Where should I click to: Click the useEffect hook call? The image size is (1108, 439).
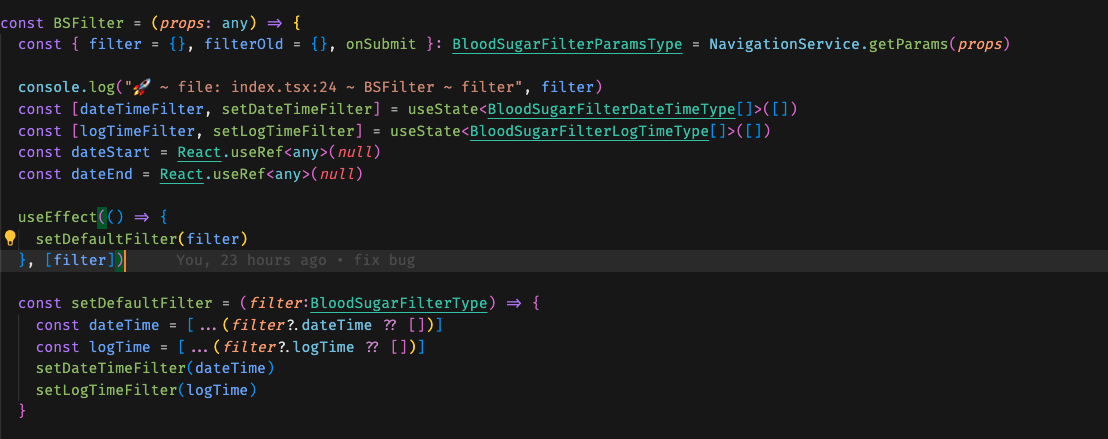point(58,217)
